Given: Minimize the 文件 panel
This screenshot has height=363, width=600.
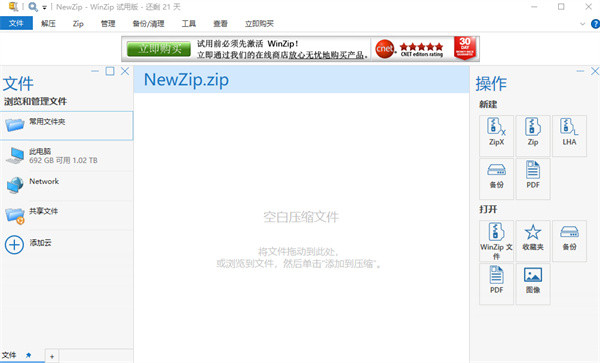Looking at the screenshot, I should (x=95, y=71).
